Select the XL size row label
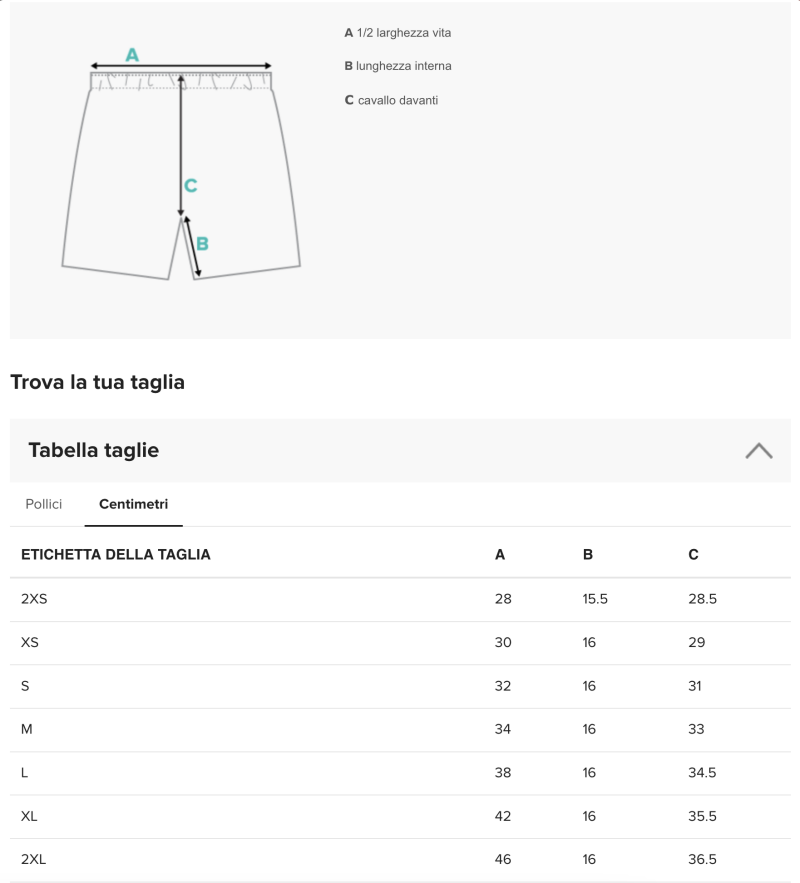 click(x=29, y=816)
